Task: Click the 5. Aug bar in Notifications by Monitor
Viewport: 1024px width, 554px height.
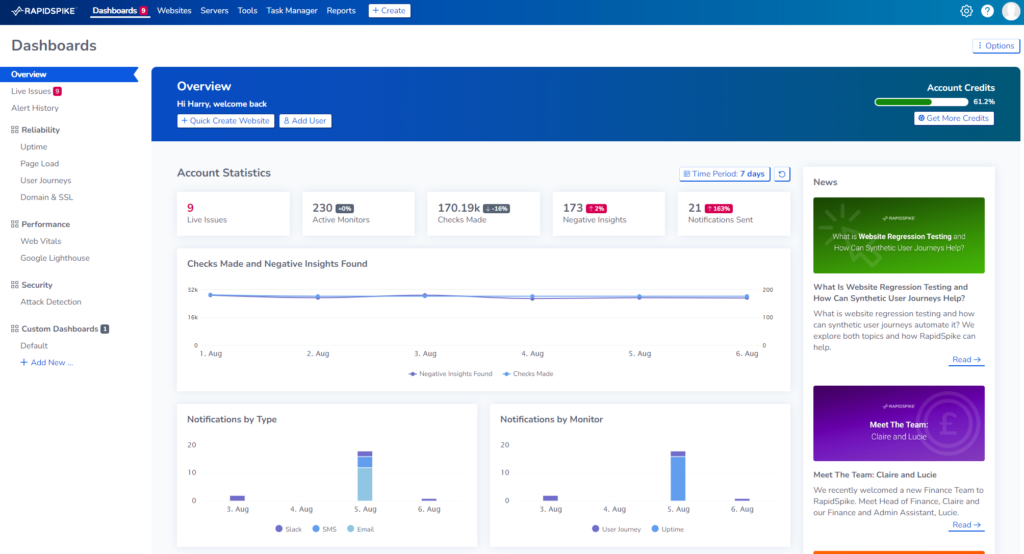Action: pos(678,476)
